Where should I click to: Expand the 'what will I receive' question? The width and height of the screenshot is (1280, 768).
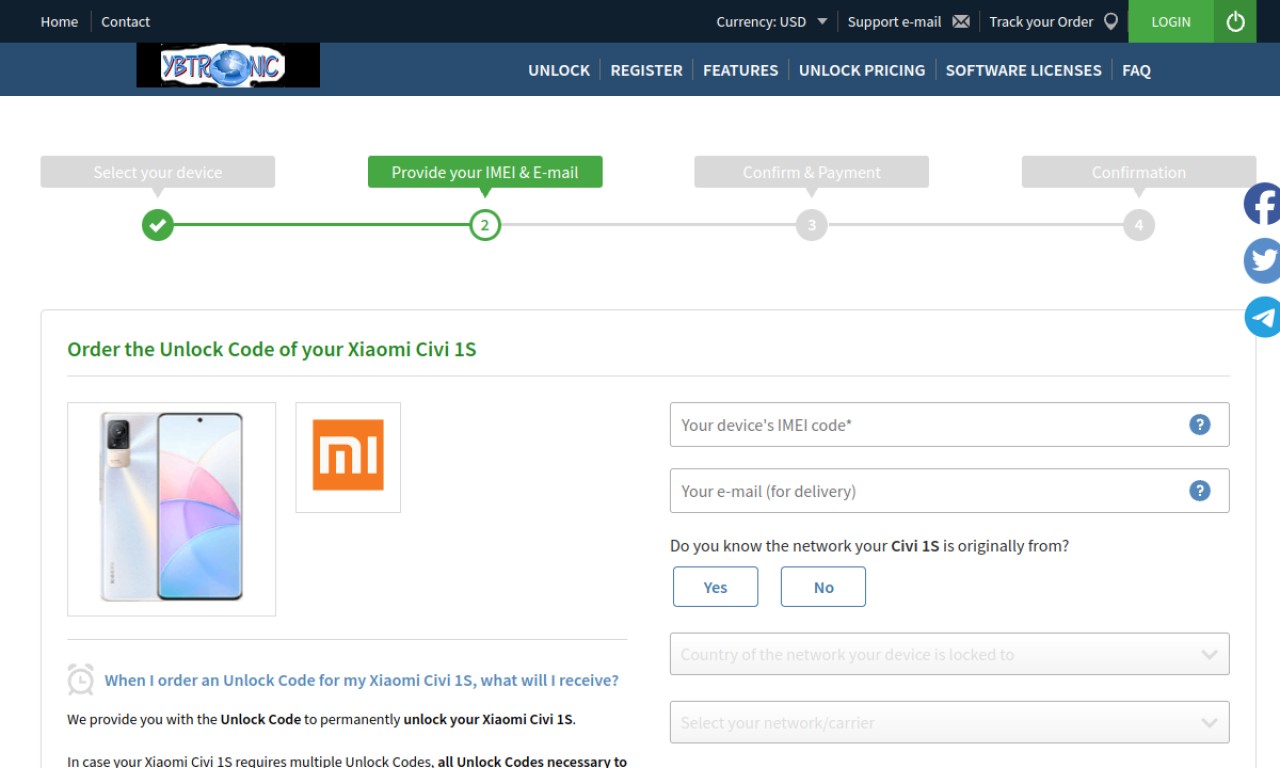coord(362,680)
